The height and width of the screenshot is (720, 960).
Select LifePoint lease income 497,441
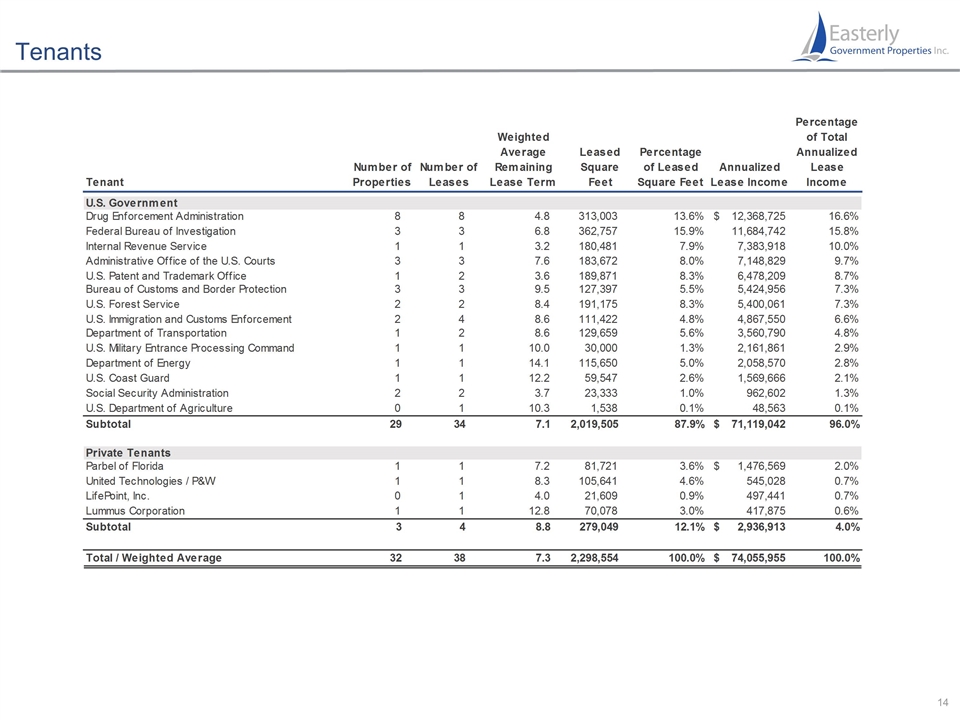[x=765, y=496]
